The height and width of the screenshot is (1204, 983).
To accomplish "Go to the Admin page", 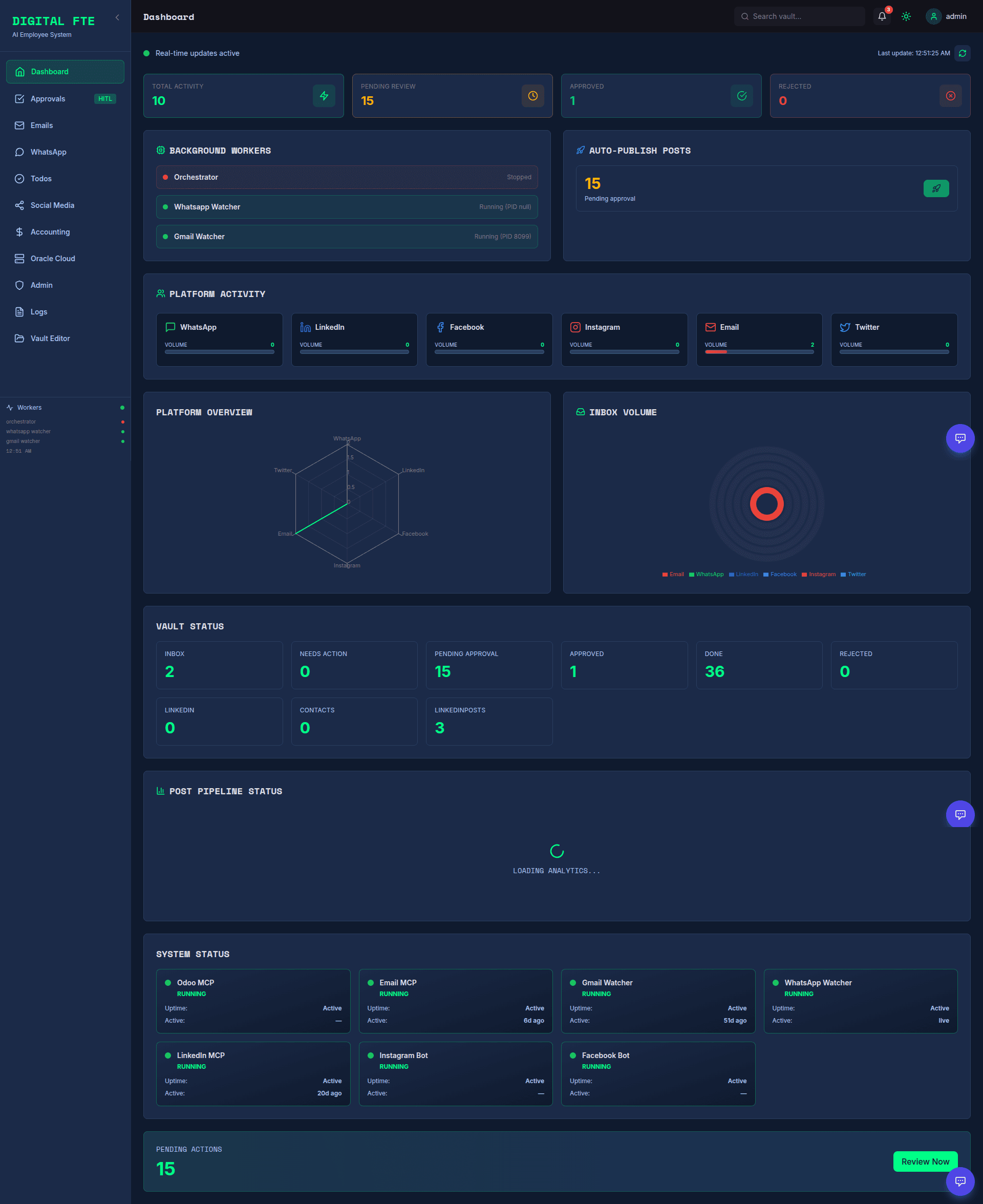I will pyautogui.click(x=65, y=285).
